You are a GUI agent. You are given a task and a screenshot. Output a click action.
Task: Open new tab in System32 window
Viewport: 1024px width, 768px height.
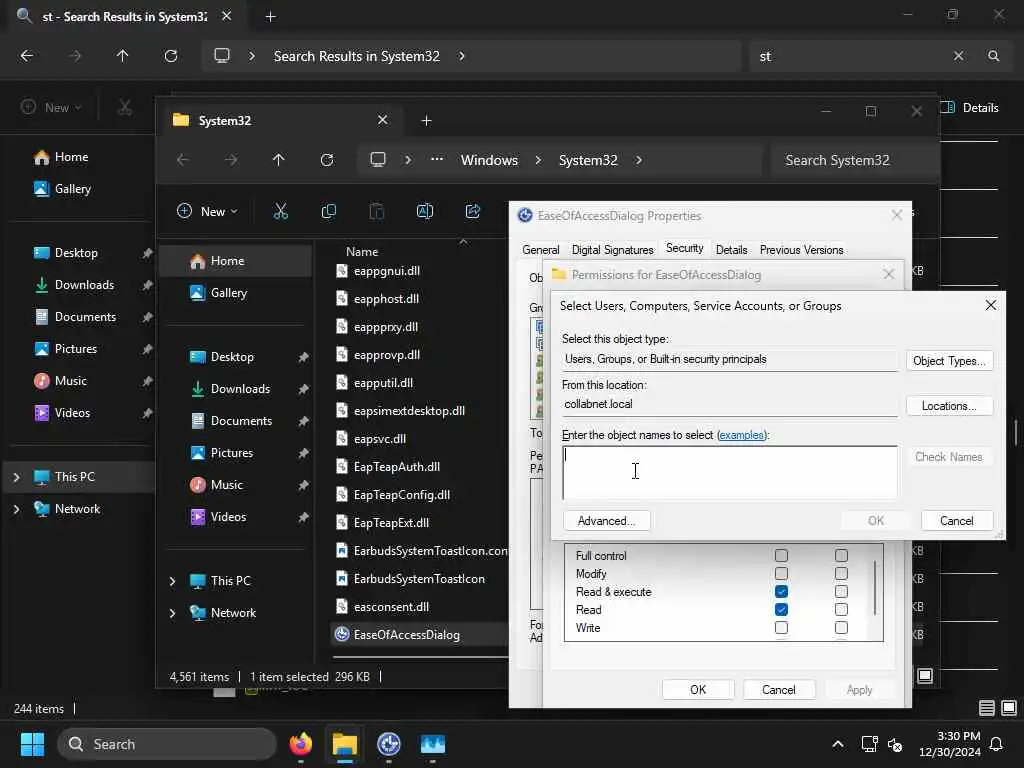click(x=426, y=120)
